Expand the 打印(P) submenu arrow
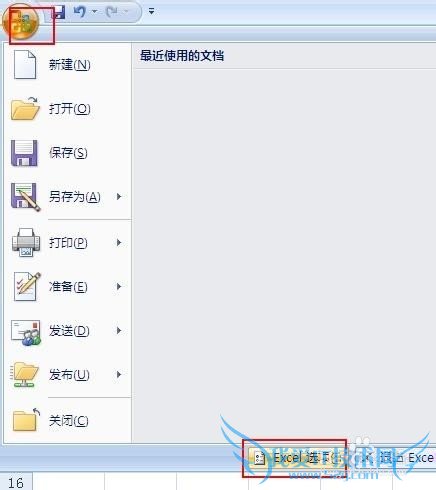The width and height of the screenshot is (436, 490). coord(119,243)
